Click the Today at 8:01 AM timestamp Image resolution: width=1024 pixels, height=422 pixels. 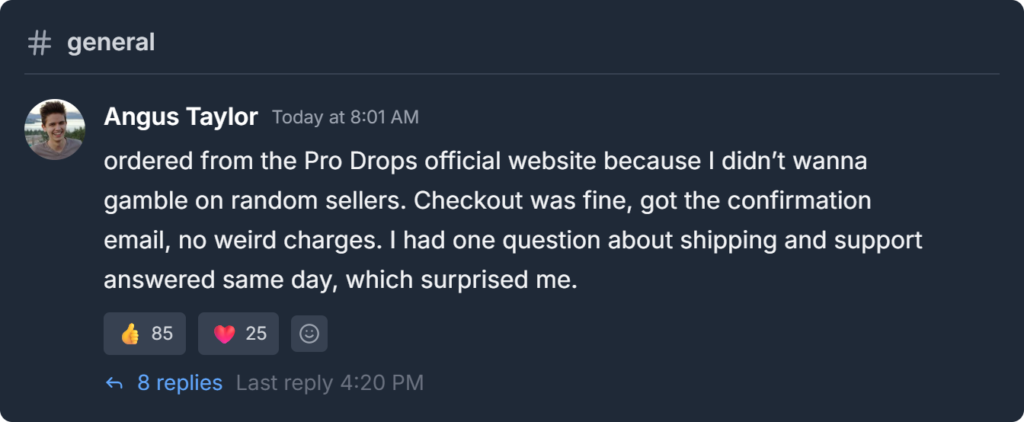click(345, 118)
